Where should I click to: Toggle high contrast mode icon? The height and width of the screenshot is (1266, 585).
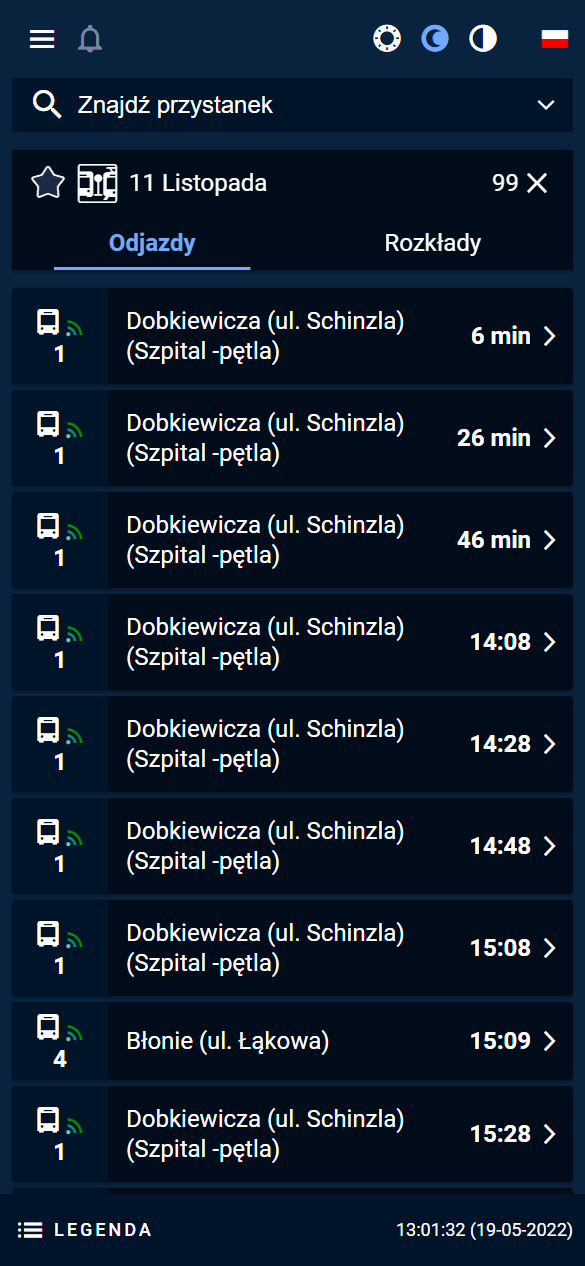483,39
